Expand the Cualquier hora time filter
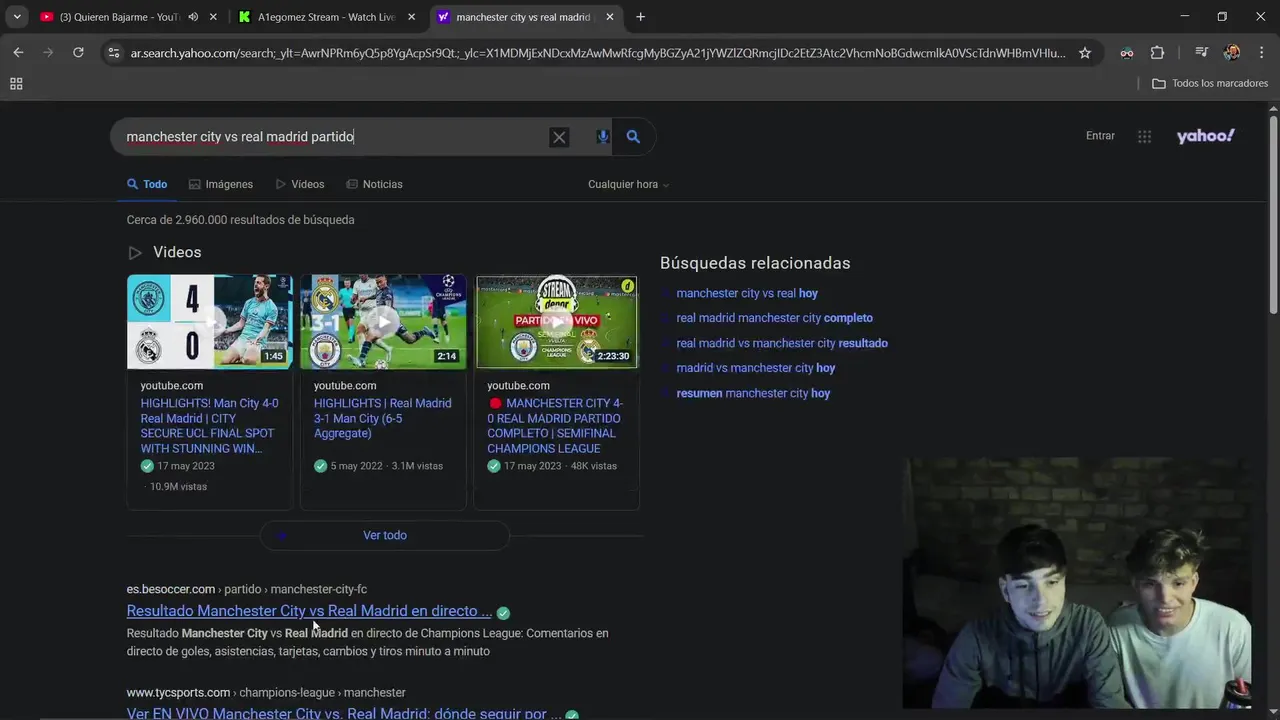The image size is (1280, 720). (x=628, y=184)
